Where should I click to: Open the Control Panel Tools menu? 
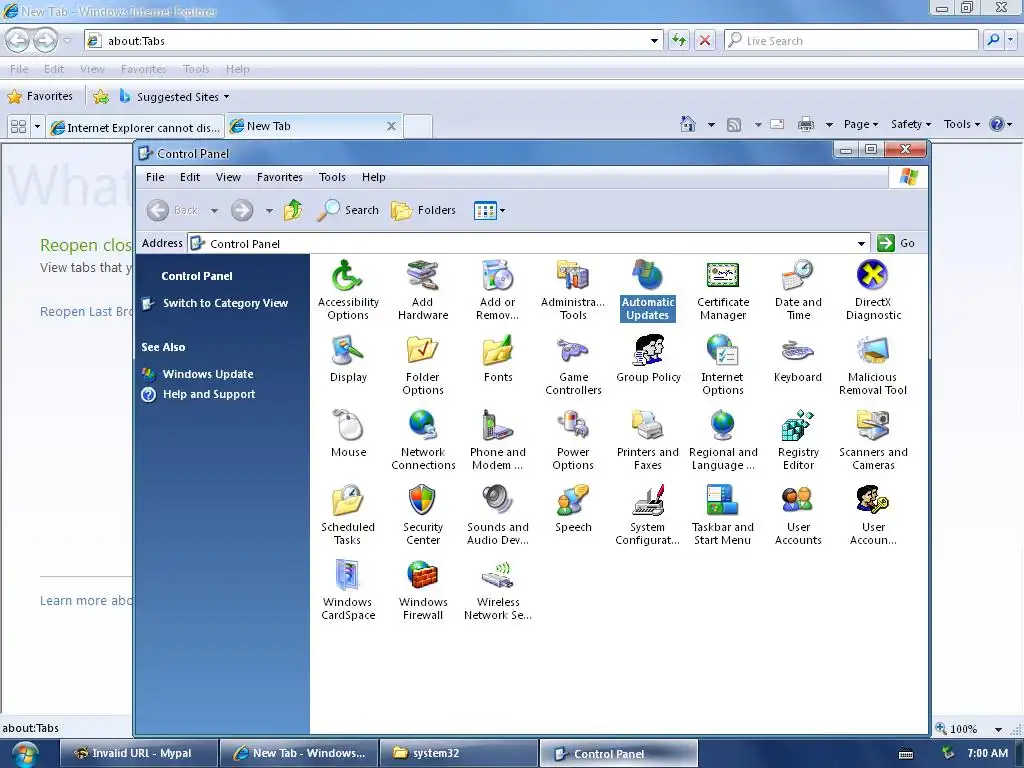(x=332, y=177)
